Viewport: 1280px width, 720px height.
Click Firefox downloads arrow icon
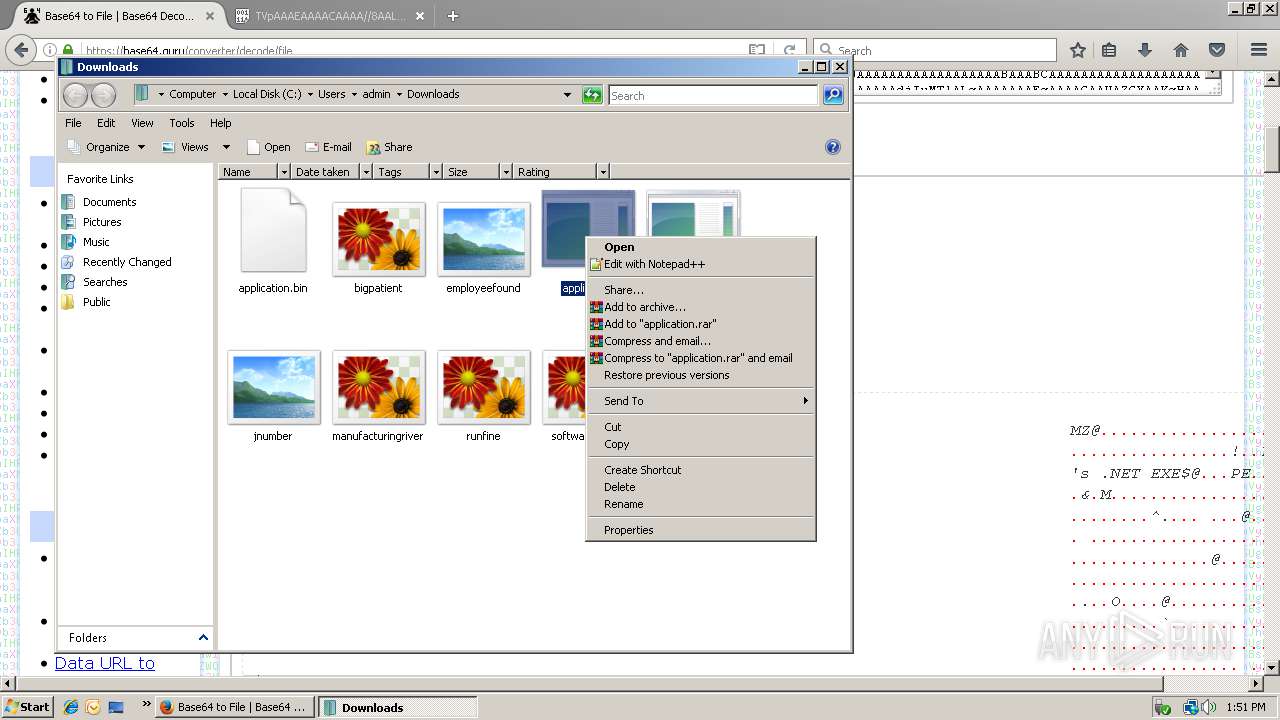(1145, 50)
